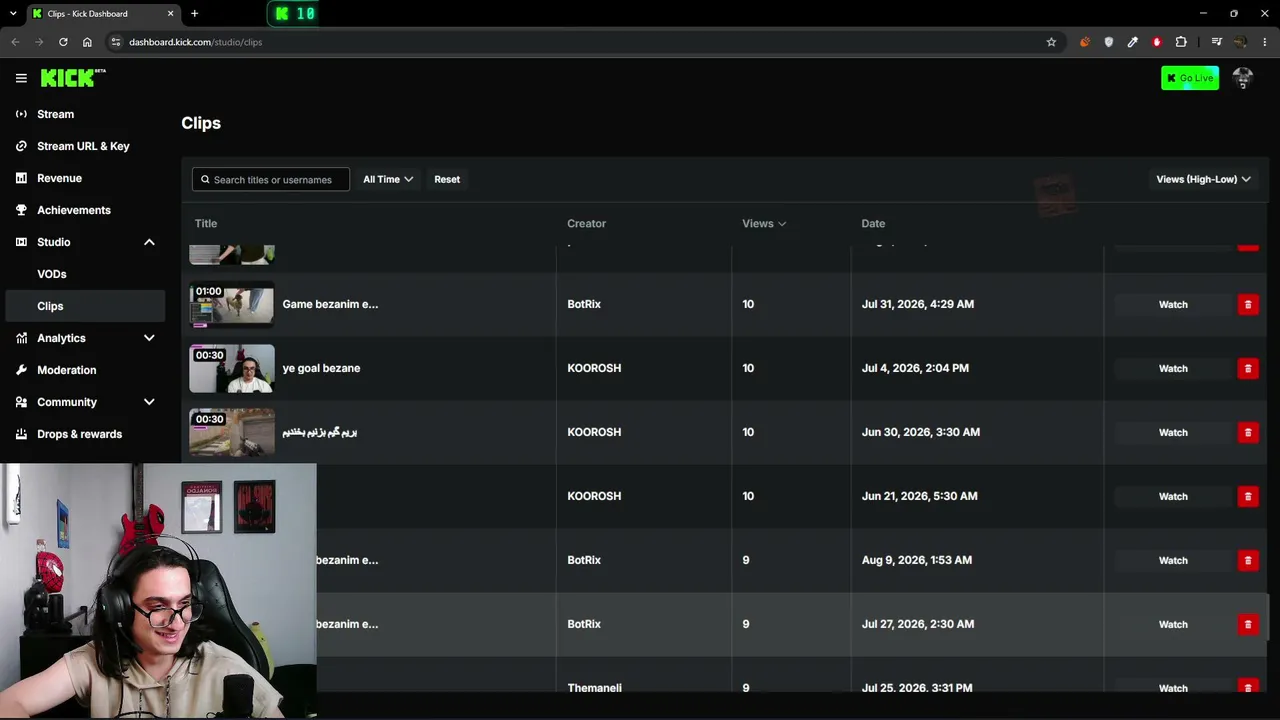Open the All Time date filter dropdown
Viewport: 1280px width, 720px height.
388,179
